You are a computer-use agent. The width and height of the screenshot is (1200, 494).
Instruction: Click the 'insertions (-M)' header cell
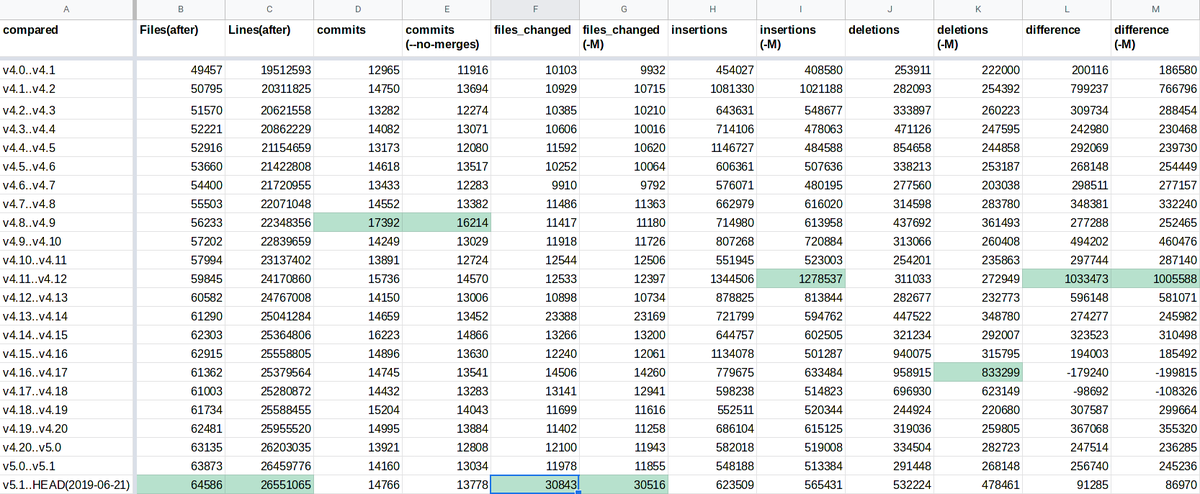[x=799, y=38]
